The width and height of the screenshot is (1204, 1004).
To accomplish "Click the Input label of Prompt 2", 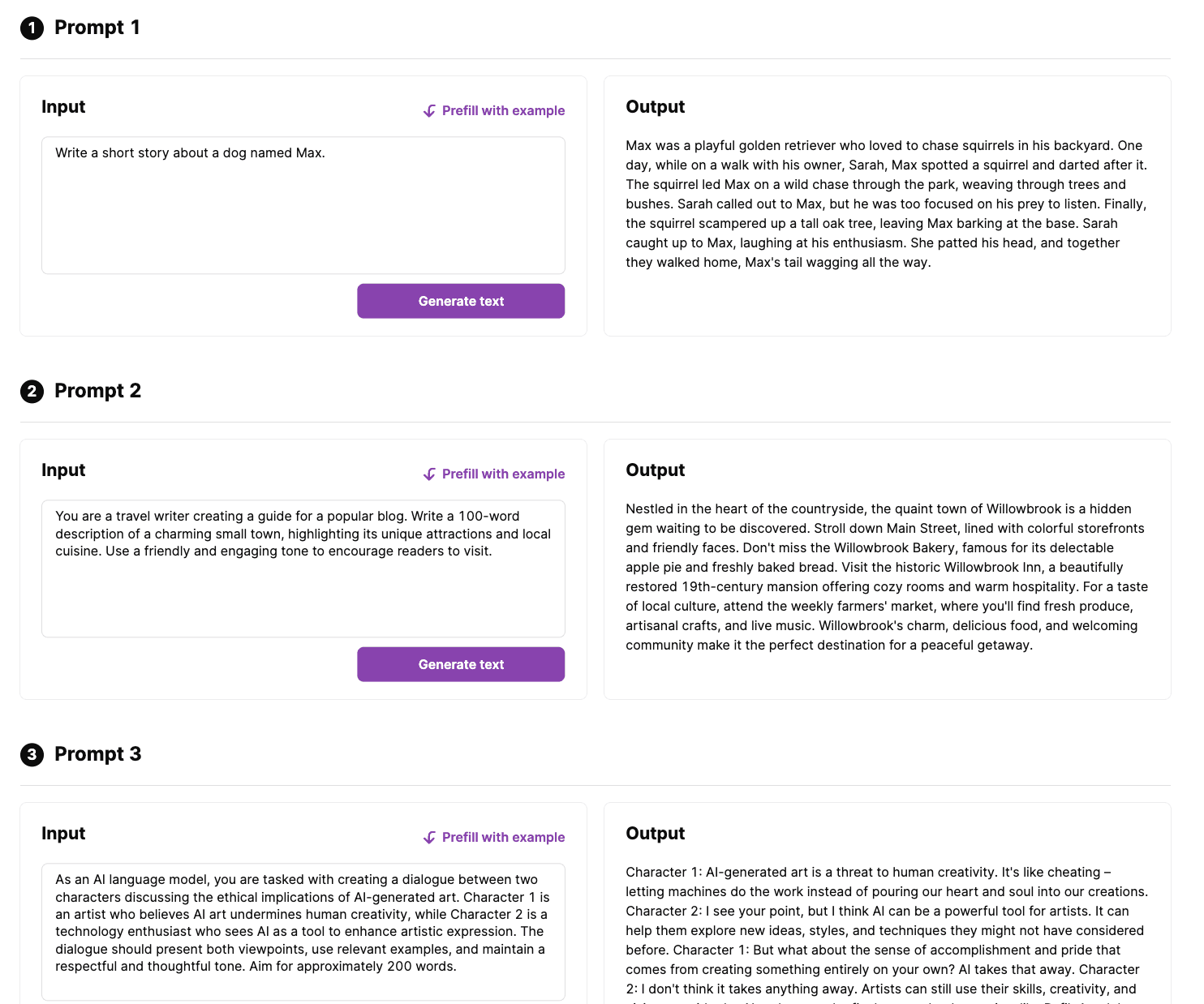I will 62,470.
